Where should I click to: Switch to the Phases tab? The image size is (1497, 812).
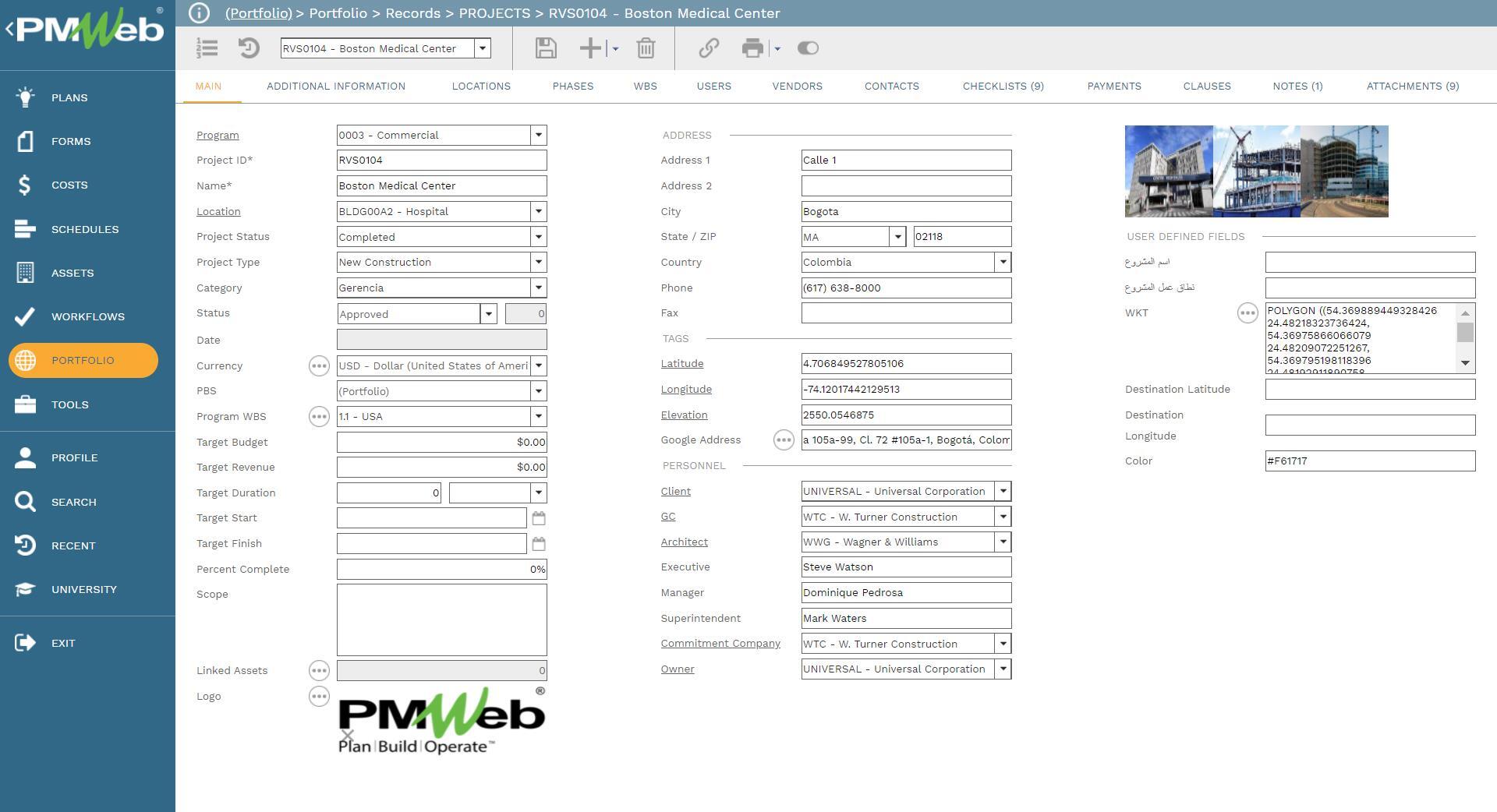(x=573, y=86)
